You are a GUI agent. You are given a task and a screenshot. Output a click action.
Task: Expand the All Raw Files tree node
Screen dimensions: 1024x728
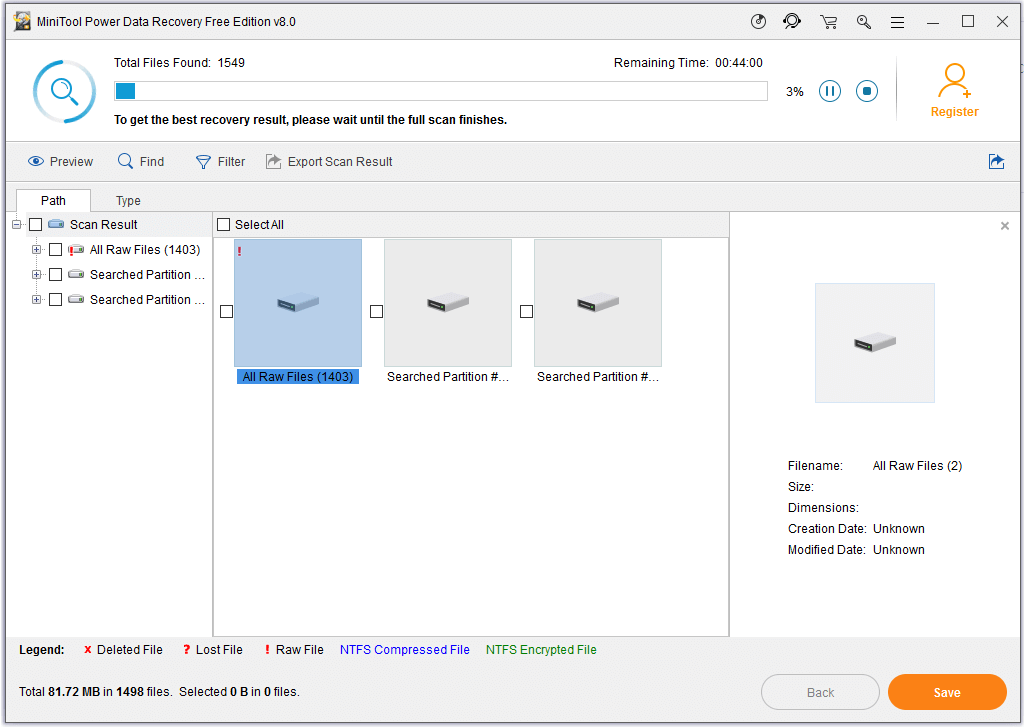[x=37, y=250]
